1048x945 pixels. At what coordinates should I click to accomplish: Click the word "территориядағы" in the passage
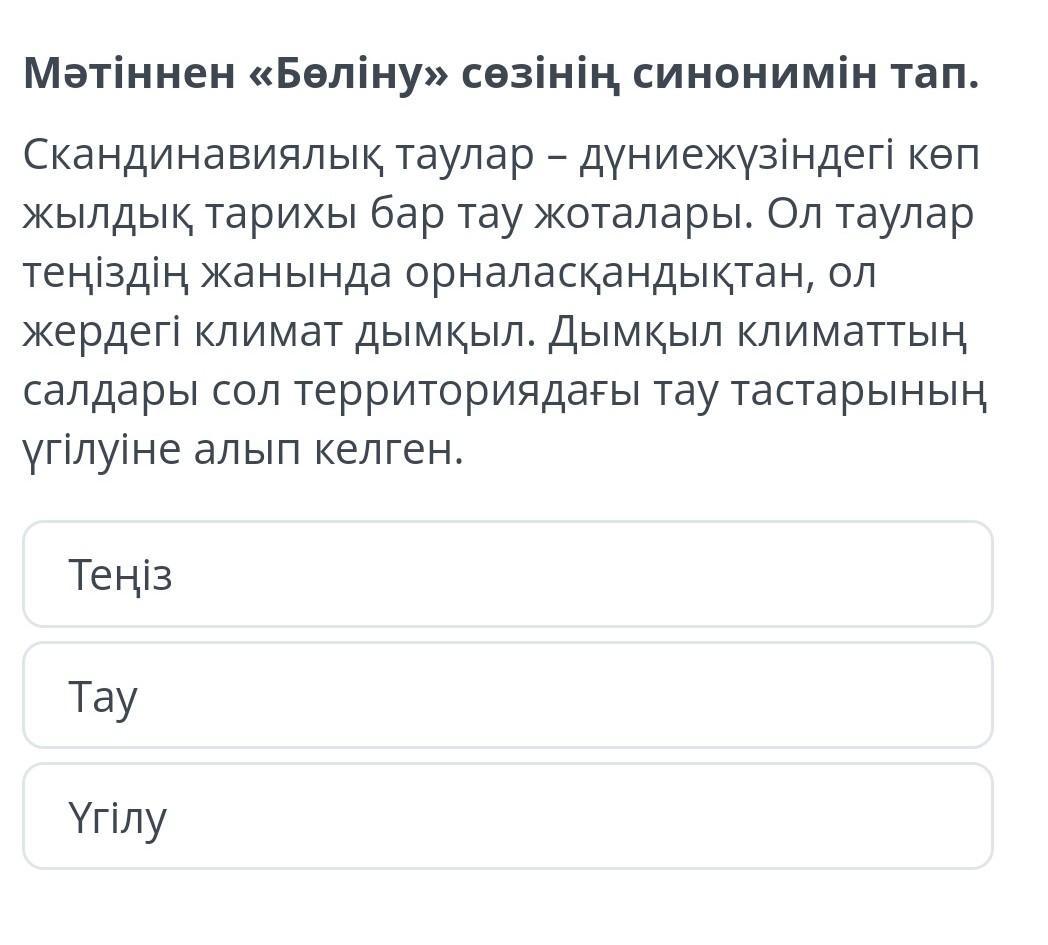467,392
